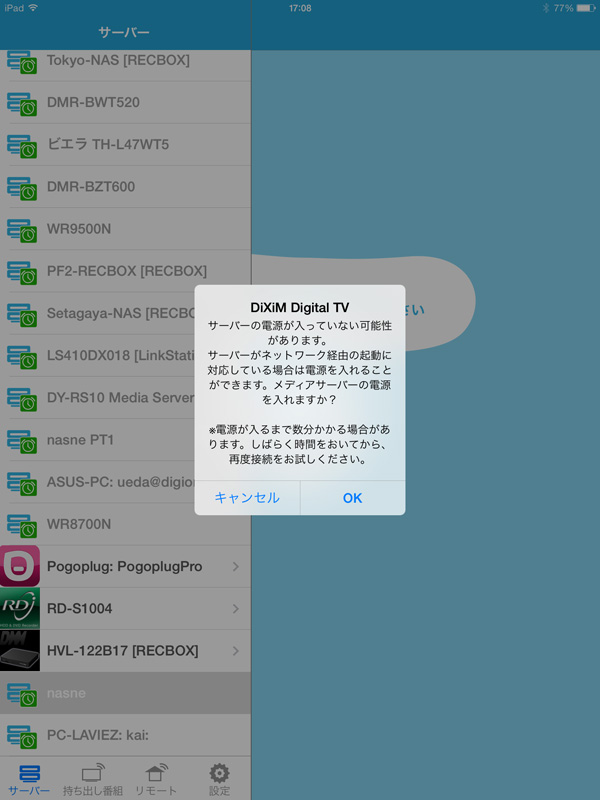
Task: Select the Setagaya-NAS server name
Action: pyautogui.click(x=121, y=313)
